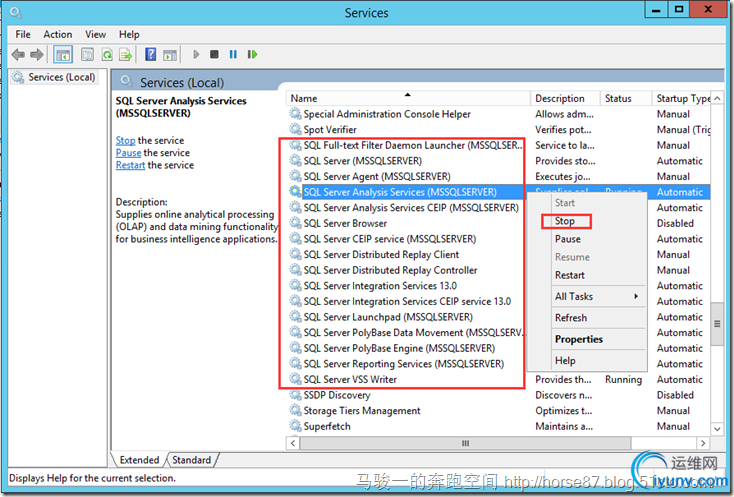734x497 pixels.
Task: Click the Stop Service square icon
Action: tap(214, 54)
